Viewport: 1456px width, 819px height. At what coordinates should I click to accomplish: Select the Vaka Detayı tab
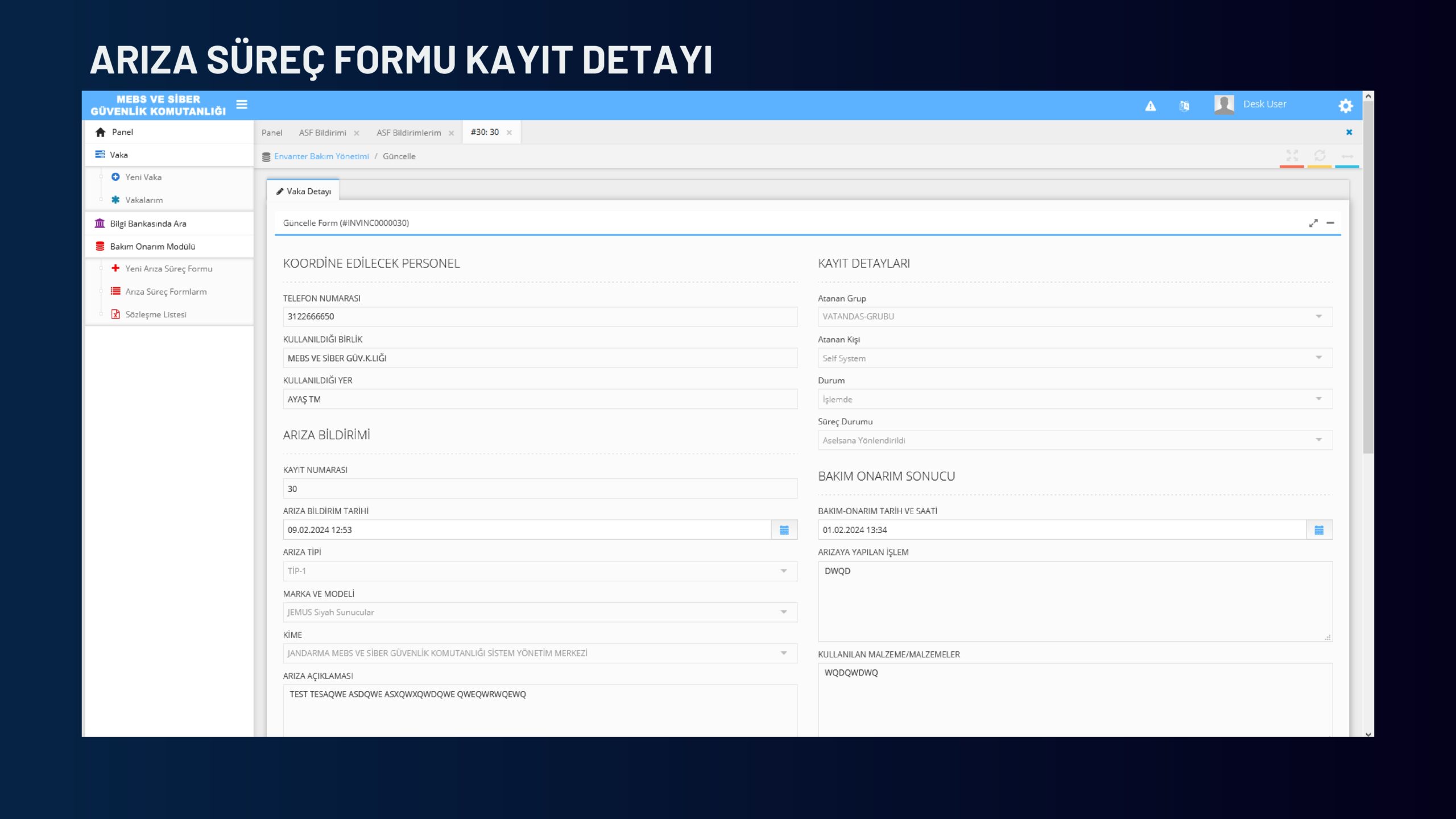[304, 191]
